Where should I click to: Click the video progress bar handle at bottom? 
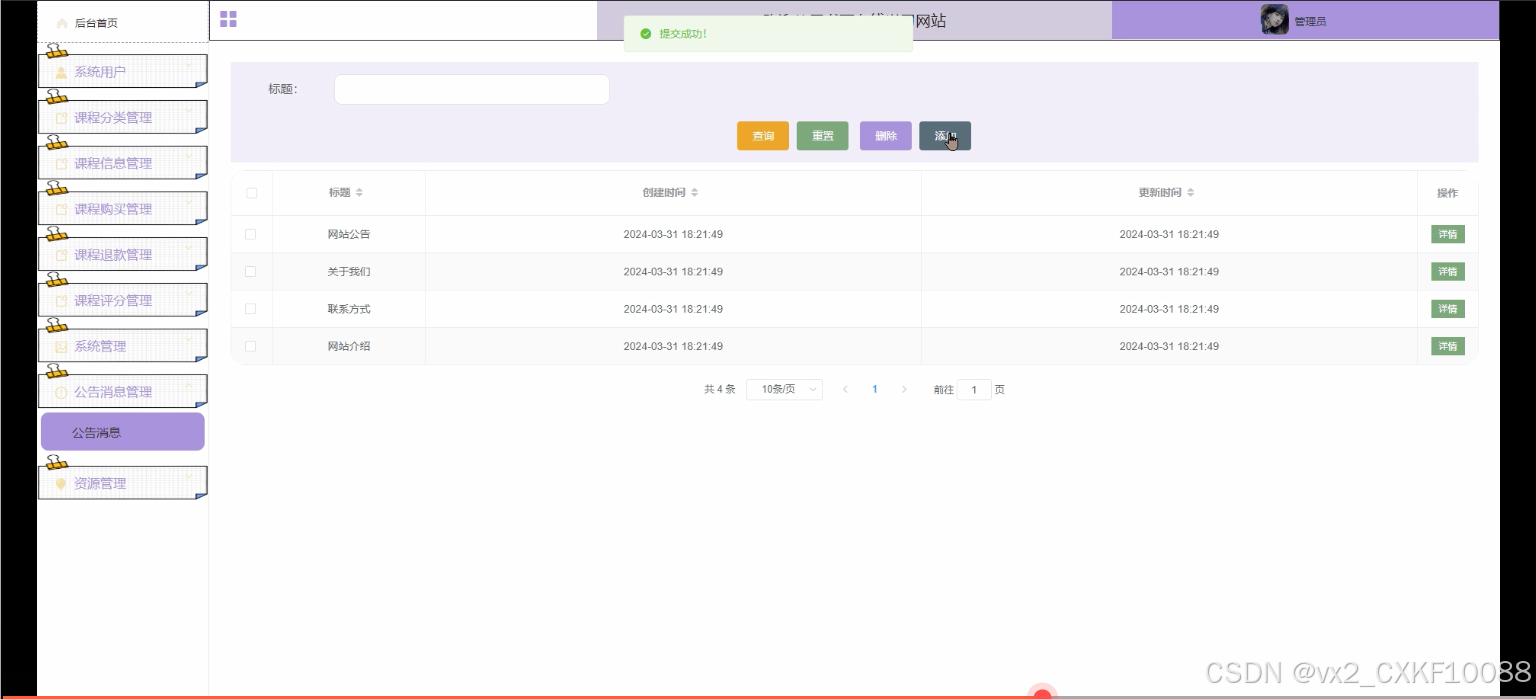(1042, 695)
